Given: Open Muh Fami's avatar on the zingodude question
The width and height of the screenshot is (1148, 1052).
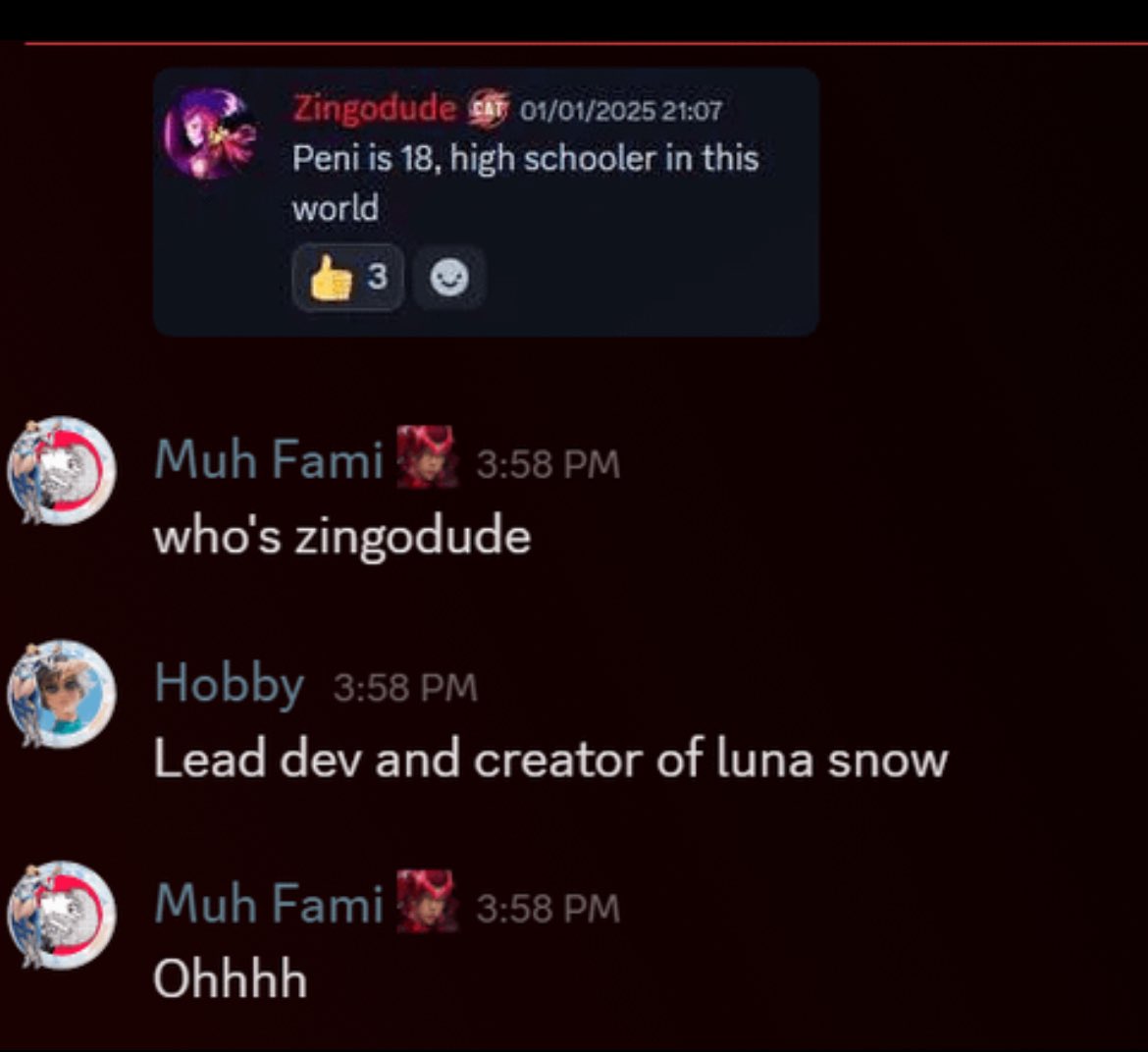Looking at the screenshot, I should (62, 470).
